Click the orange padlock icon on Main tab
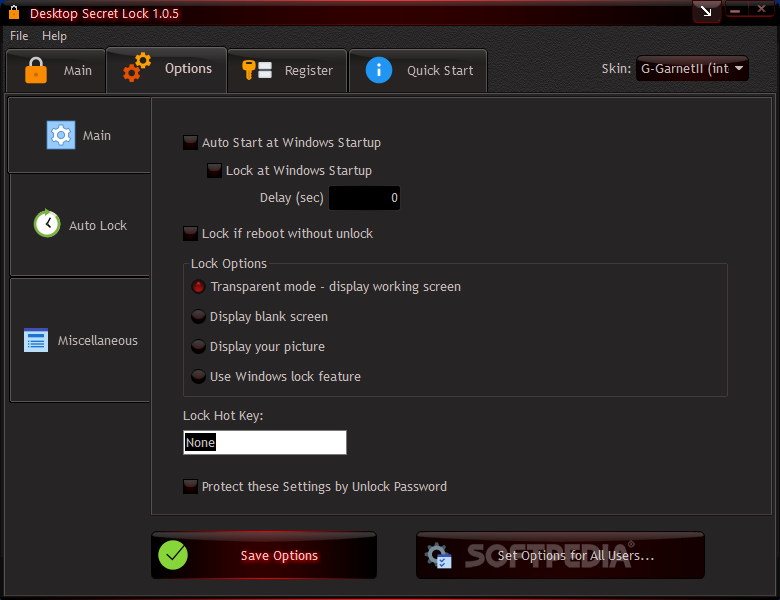Image resolution: width=780 pixels, height=600 pixels. [x=36, y=70]
